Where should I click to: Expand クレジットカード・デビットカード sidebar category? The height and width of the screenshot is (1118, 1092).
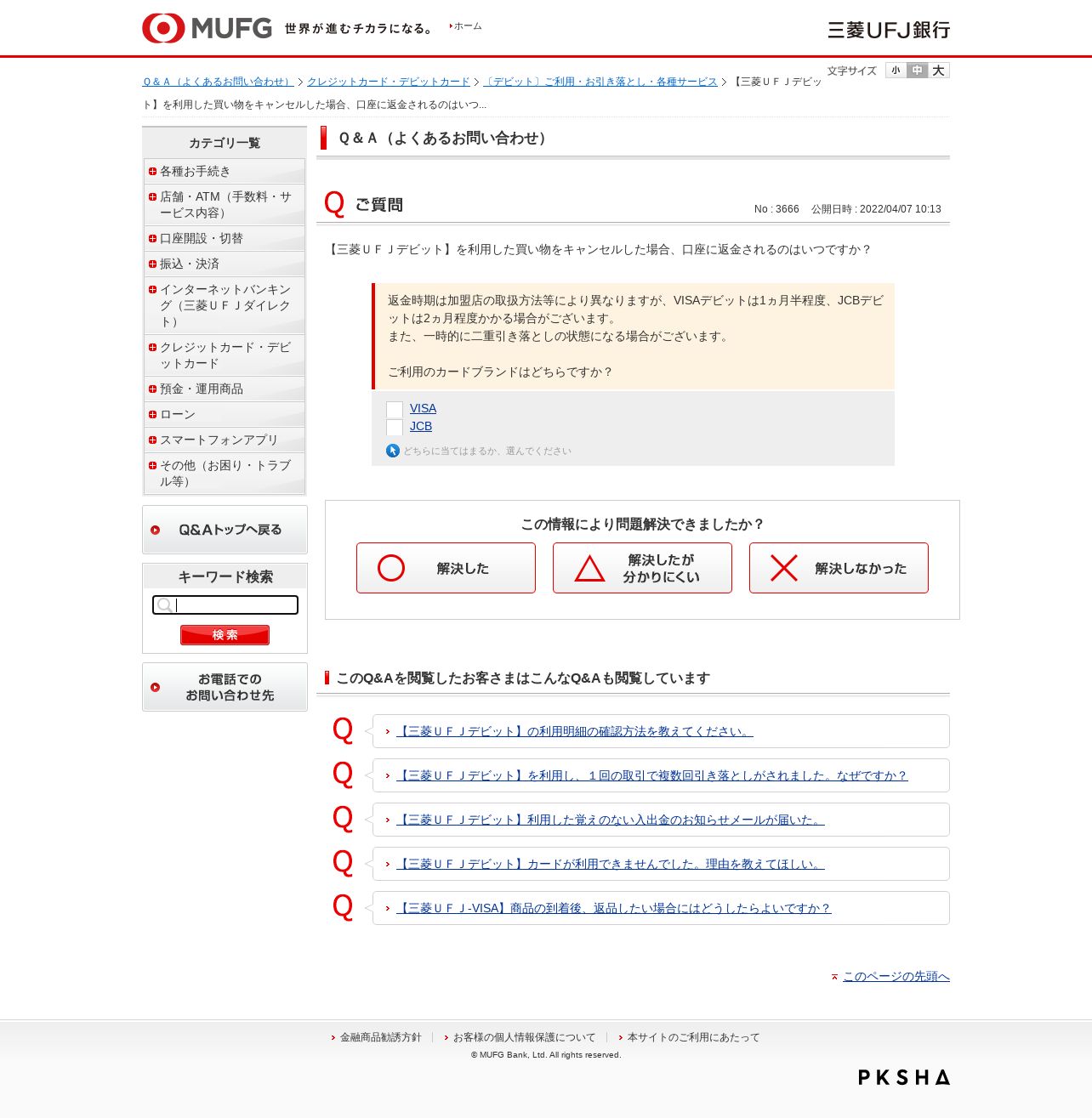pyautogui.click(x=225, y=355)
